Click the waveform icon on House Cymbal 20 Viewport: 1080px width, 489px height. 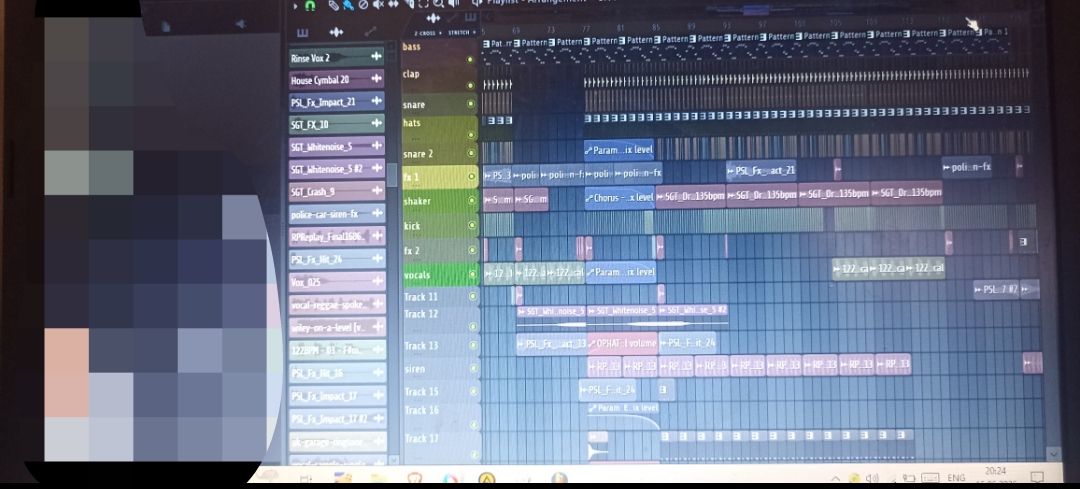[x=376, y=79]
